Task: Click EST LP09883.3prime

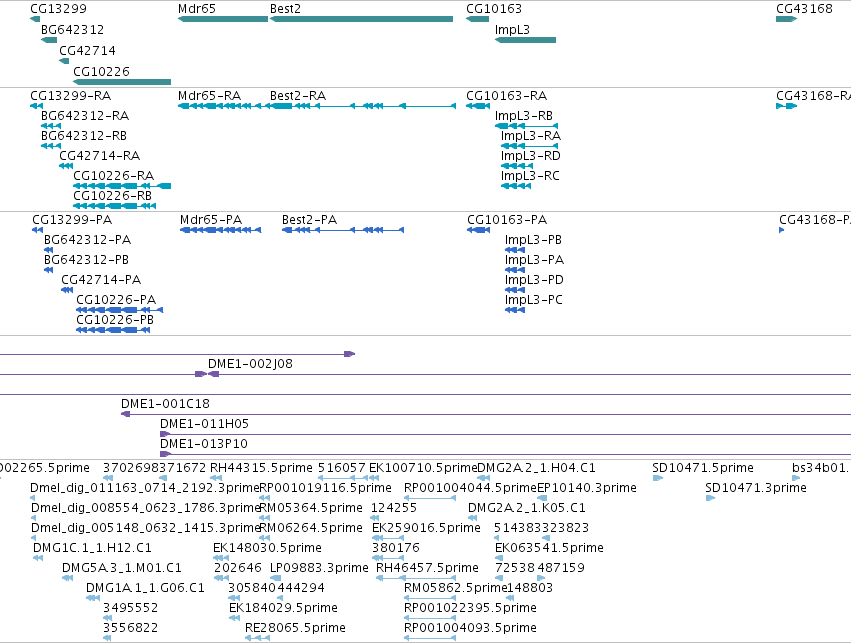Action: 275,578
